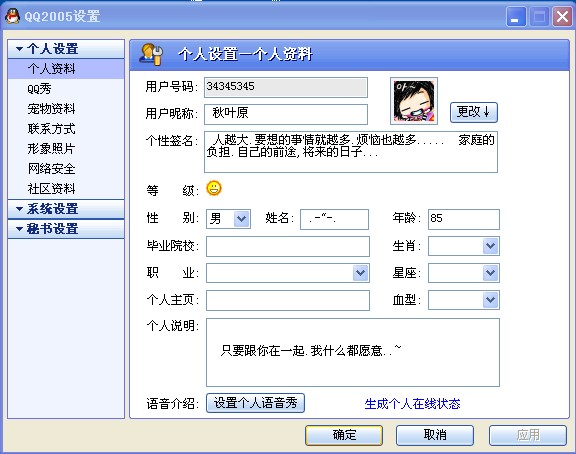Open the 血型 blood type dropdown
576x454 pixels.
(x=490, y=300)
